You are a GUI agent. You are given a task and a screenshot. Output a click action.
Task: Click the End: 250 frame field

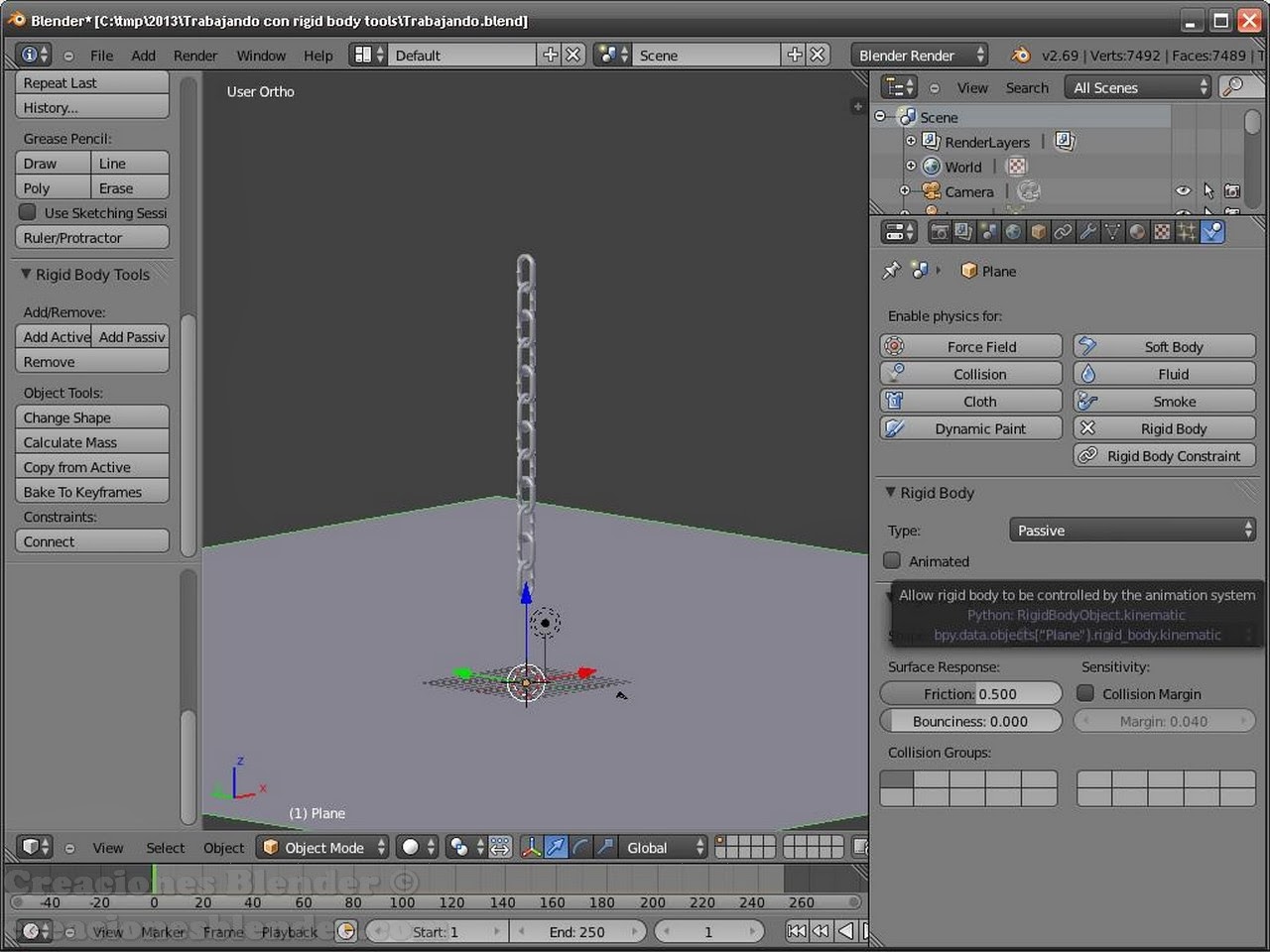(x=578, y=931)
